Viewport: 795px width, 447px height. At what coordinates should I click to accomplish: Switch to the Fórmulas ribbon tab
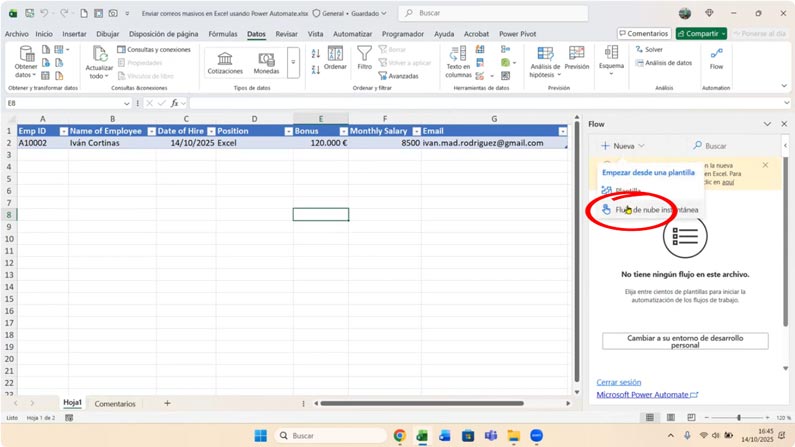pyautogui.click(x=222, y=34)
